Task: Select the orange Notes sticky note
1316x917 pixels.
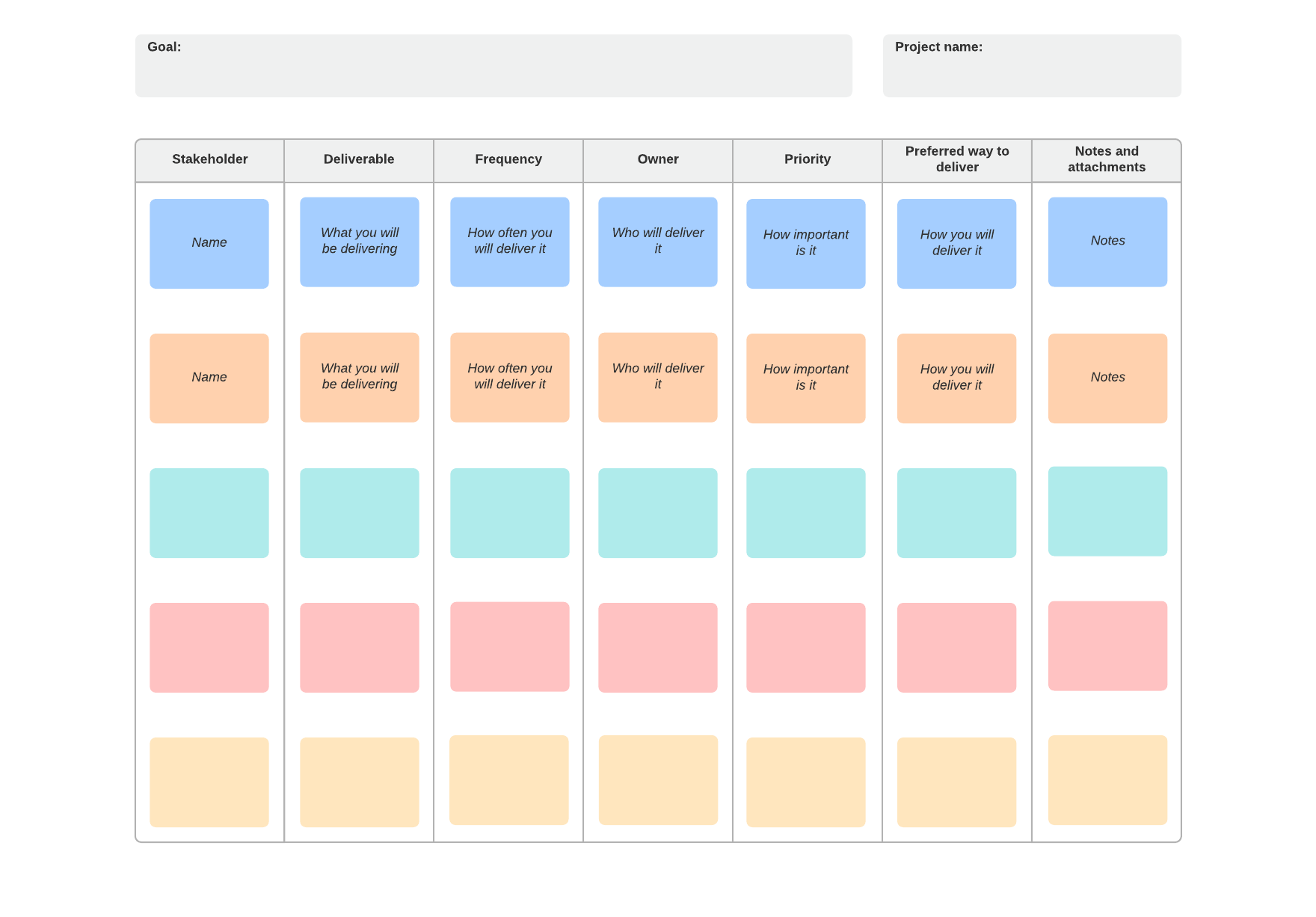Action: pyautogui.click(x=1107, y=378)
